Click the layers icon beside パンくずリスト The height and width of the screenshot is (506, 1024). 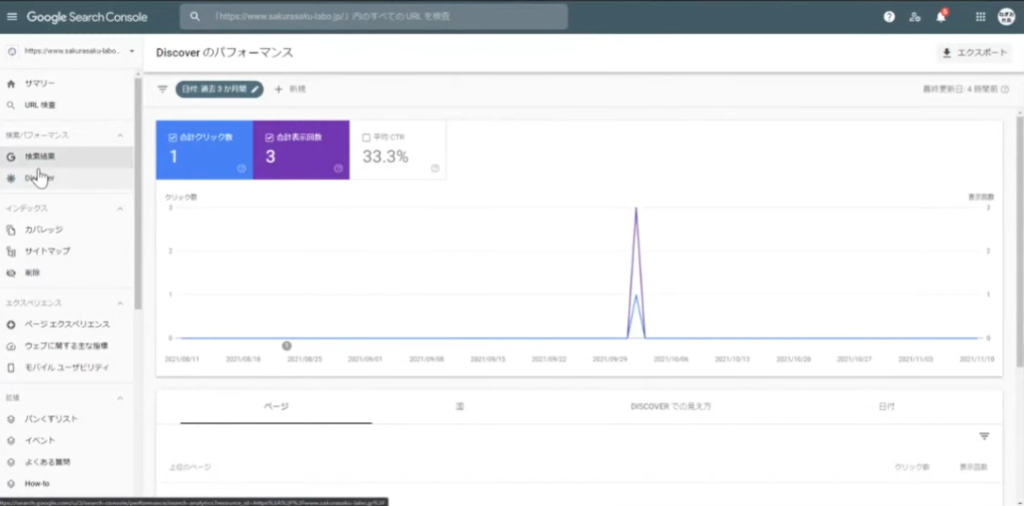[10, 419]
